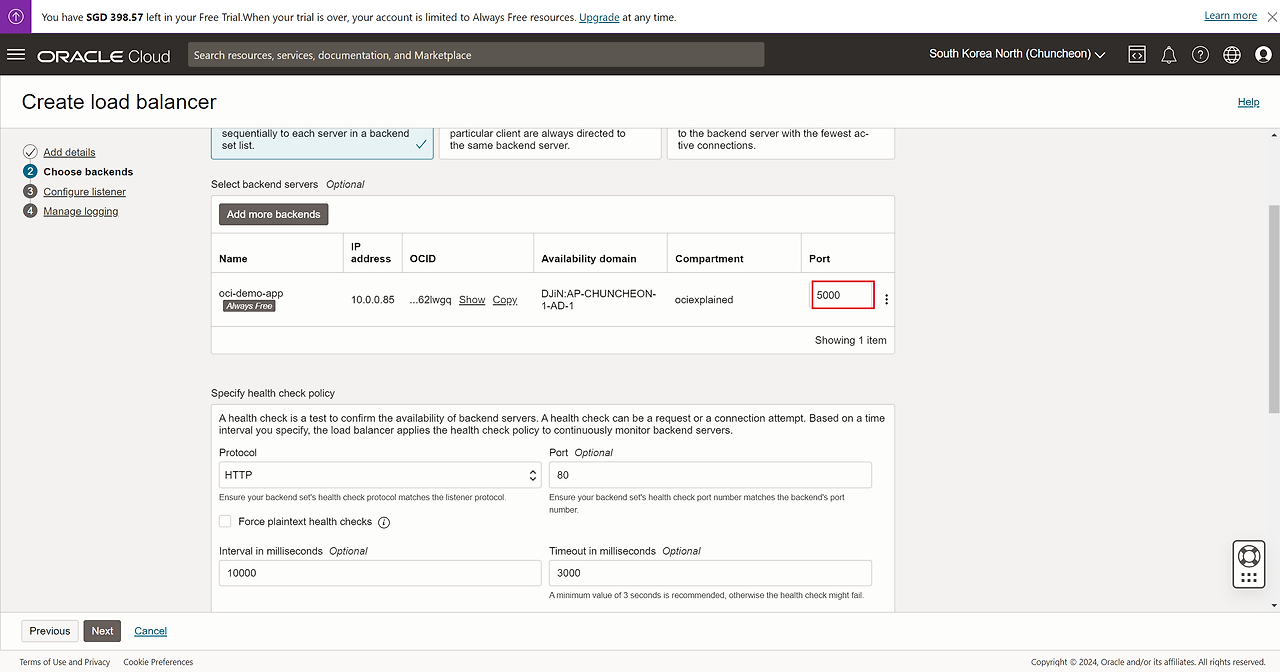Open the language globe icon
The height and width of the screenshot is (672, 1280).
click(x=1231, y=55)
